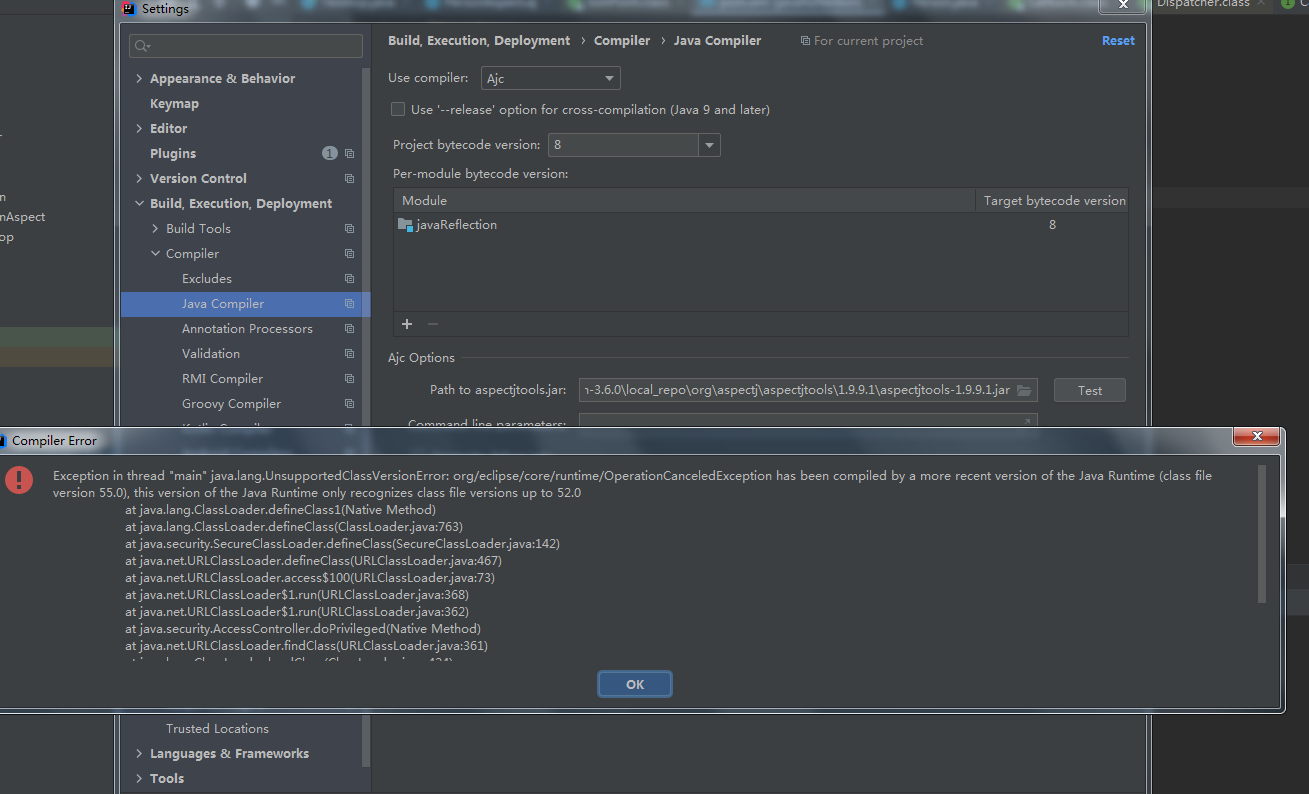Expand the Version Control tree node
The image size is (1309, 794).
click(x=139, y=179)
